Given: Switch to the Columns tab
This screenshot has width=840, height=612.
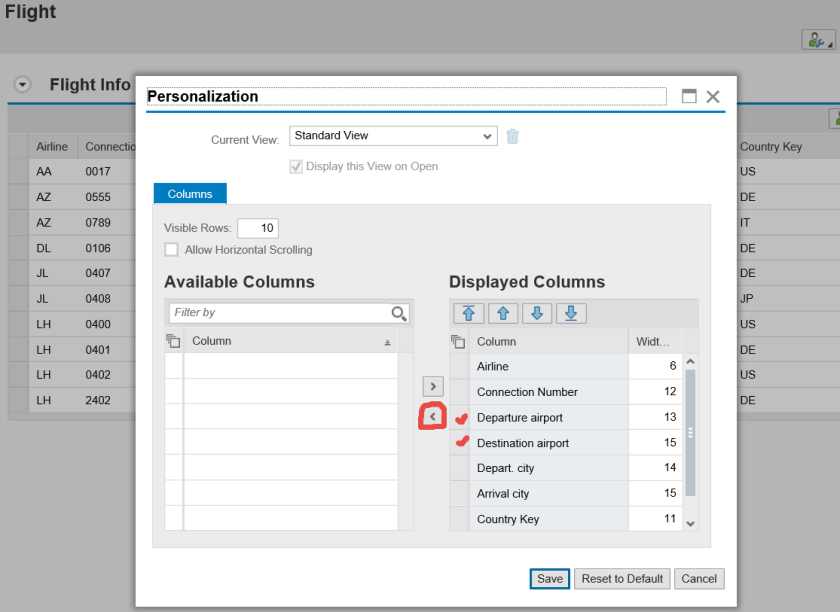Looking at the screenshot, I should 190,194.
